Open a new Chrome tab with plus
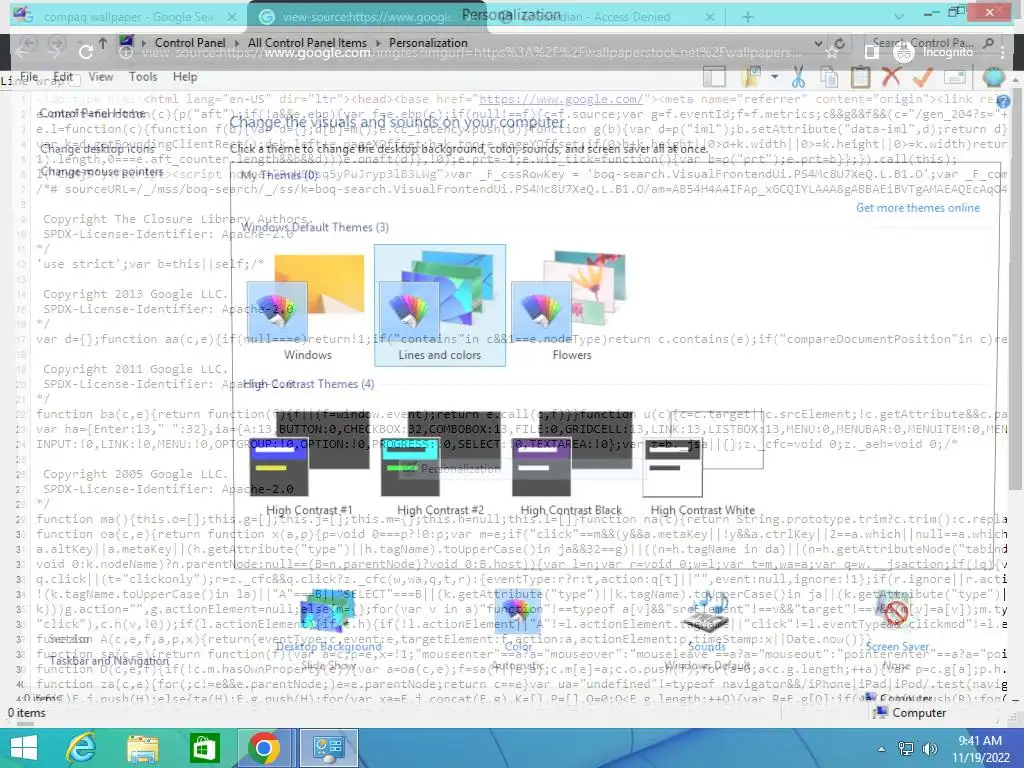The width and height of the screenshot is (1024, 768). [748, 16]
